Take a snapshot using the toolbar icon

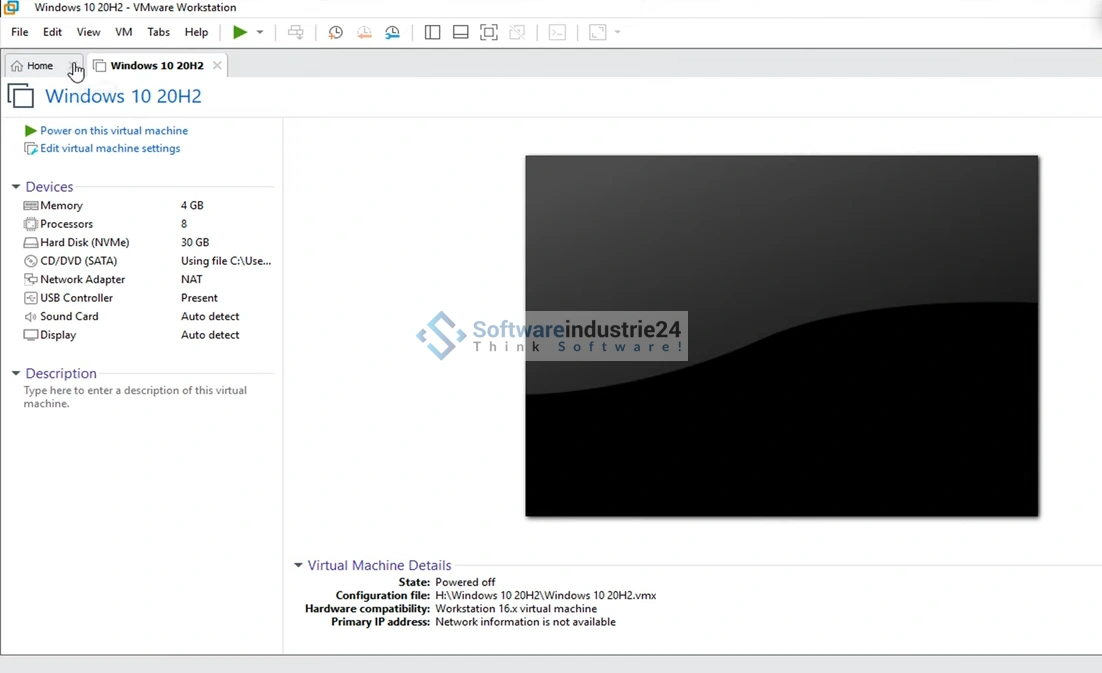point(336,32)
